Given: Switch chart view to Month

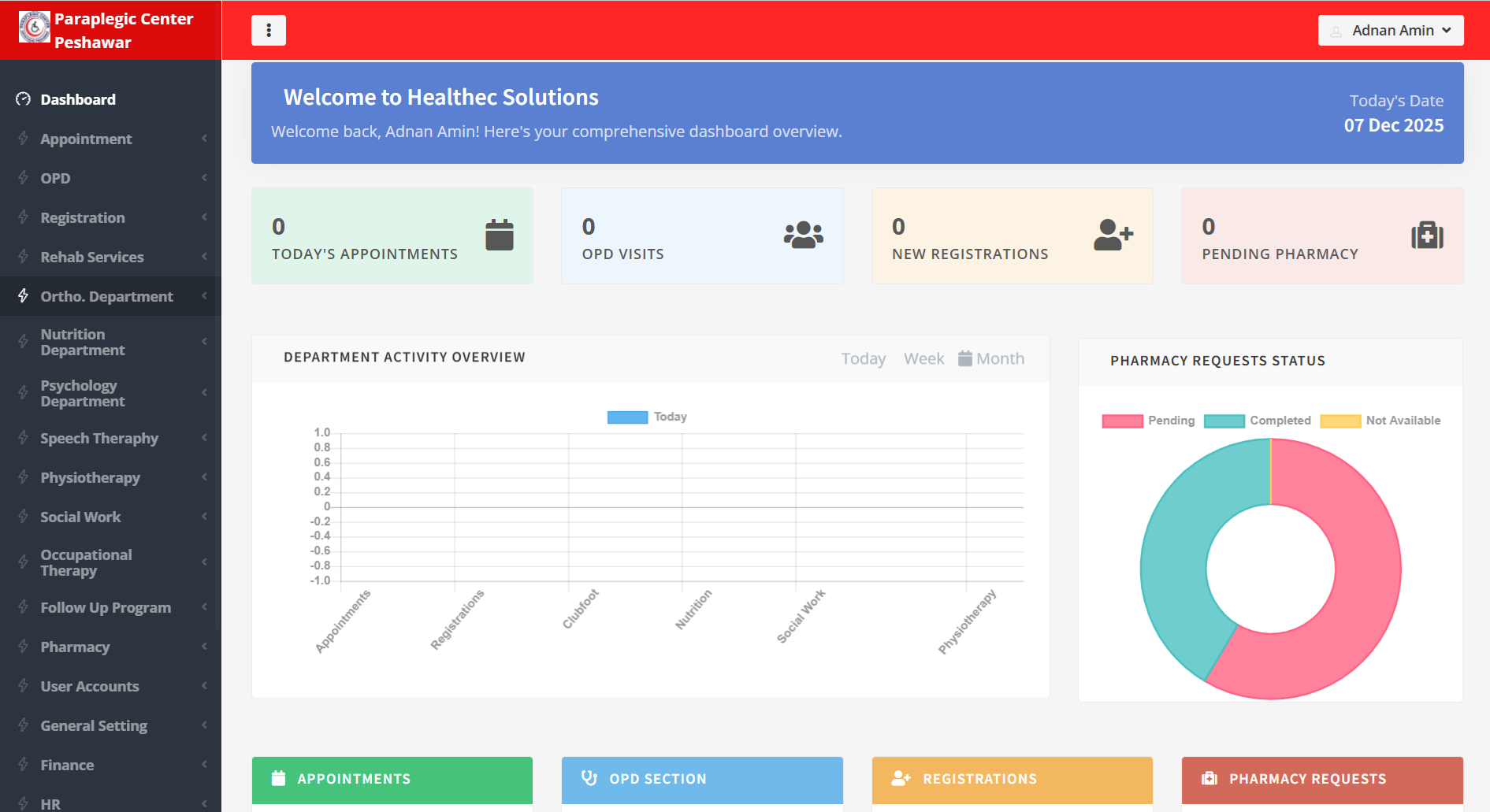Looking at the screenshot, I should 1001,358.
